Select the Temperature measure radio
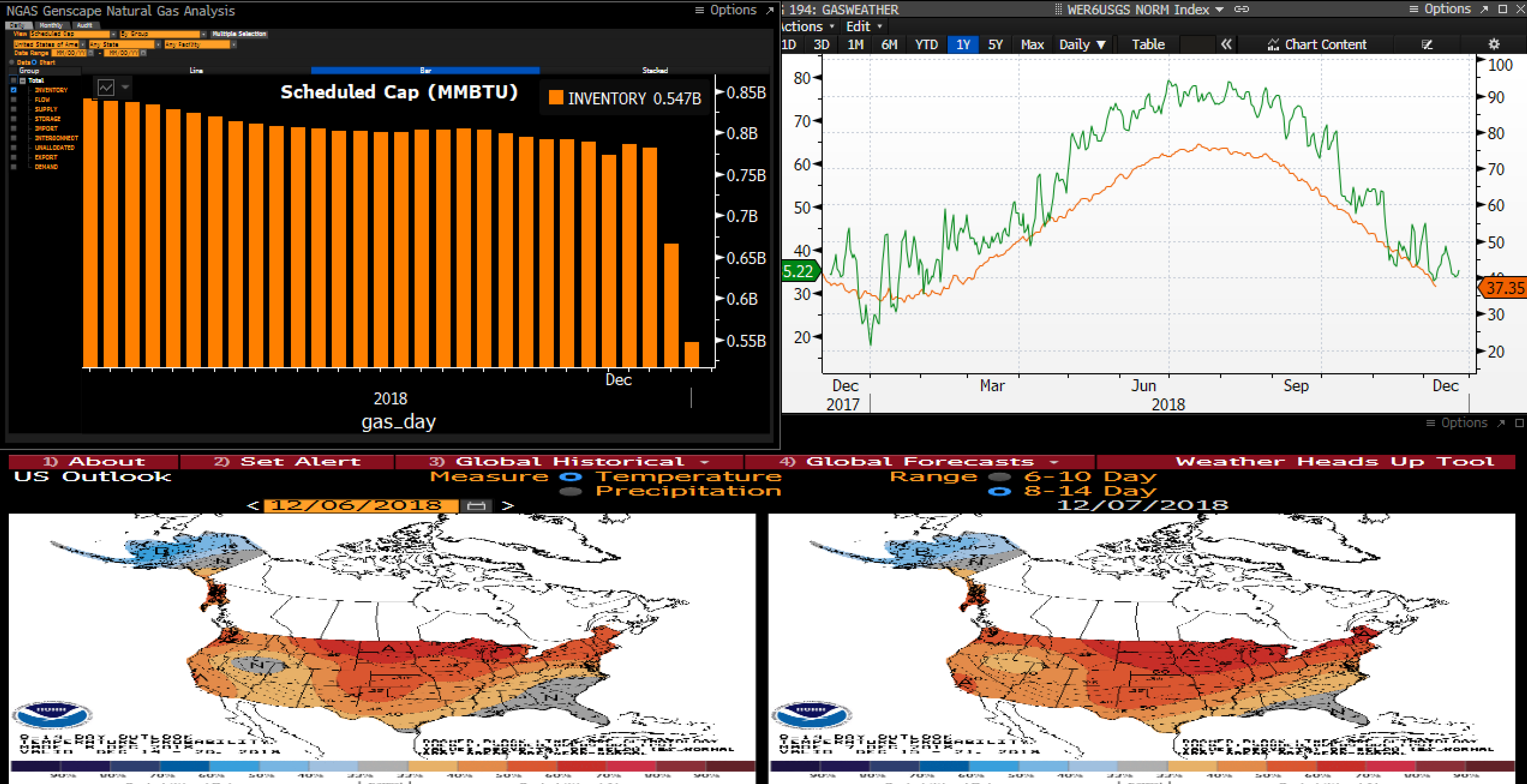The height and width of the screenshot is (784, 1527). (x=571, y=476)
